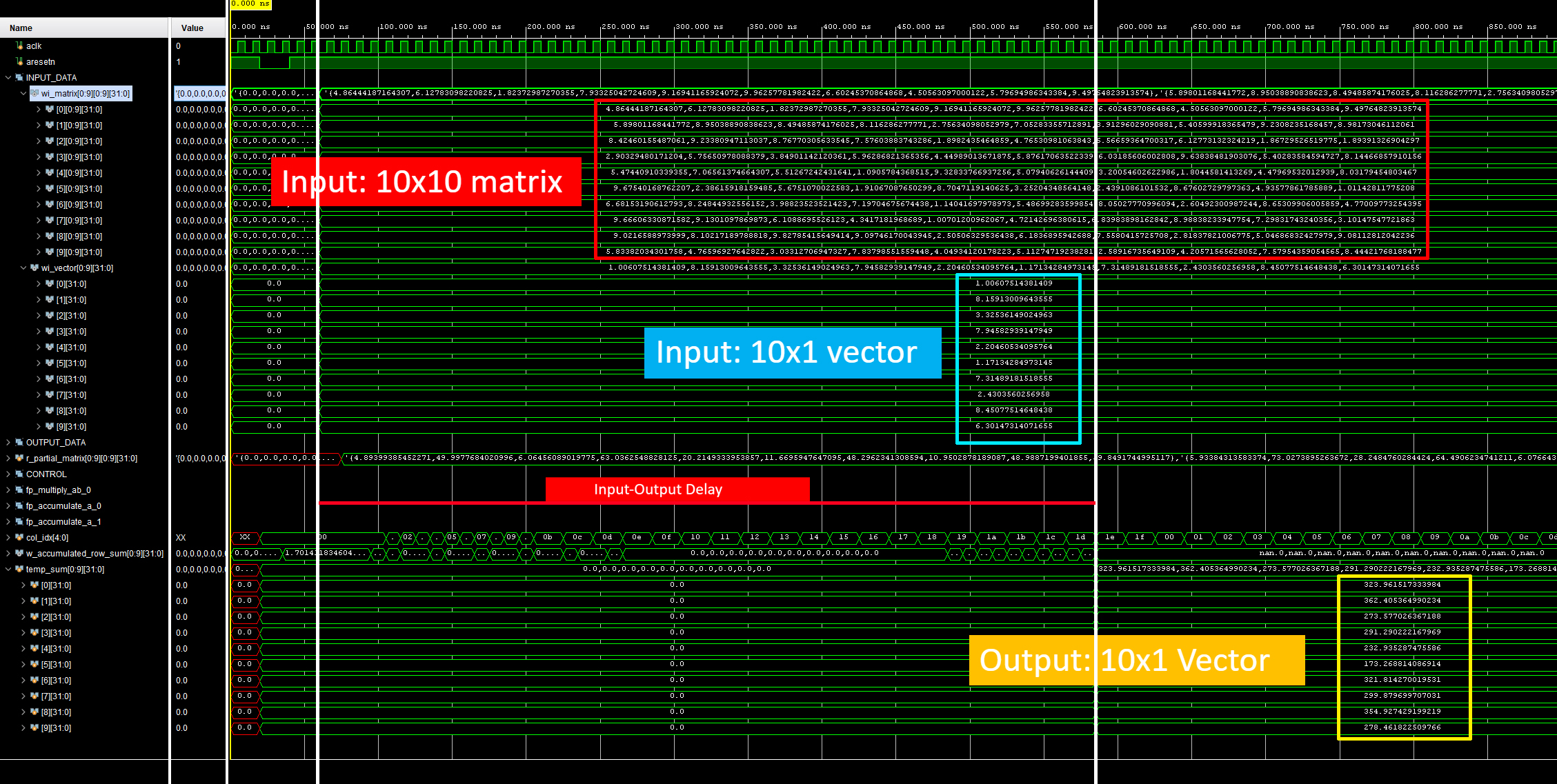Click the wi_matrix bus icon

[34, 93]
